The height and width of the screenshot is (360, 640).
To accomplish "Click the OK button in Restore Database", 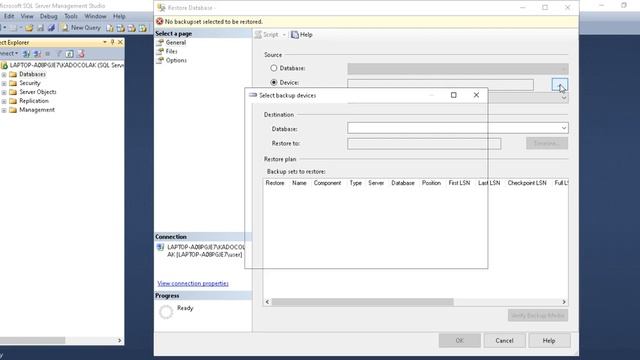I will [x=460, y=340].
